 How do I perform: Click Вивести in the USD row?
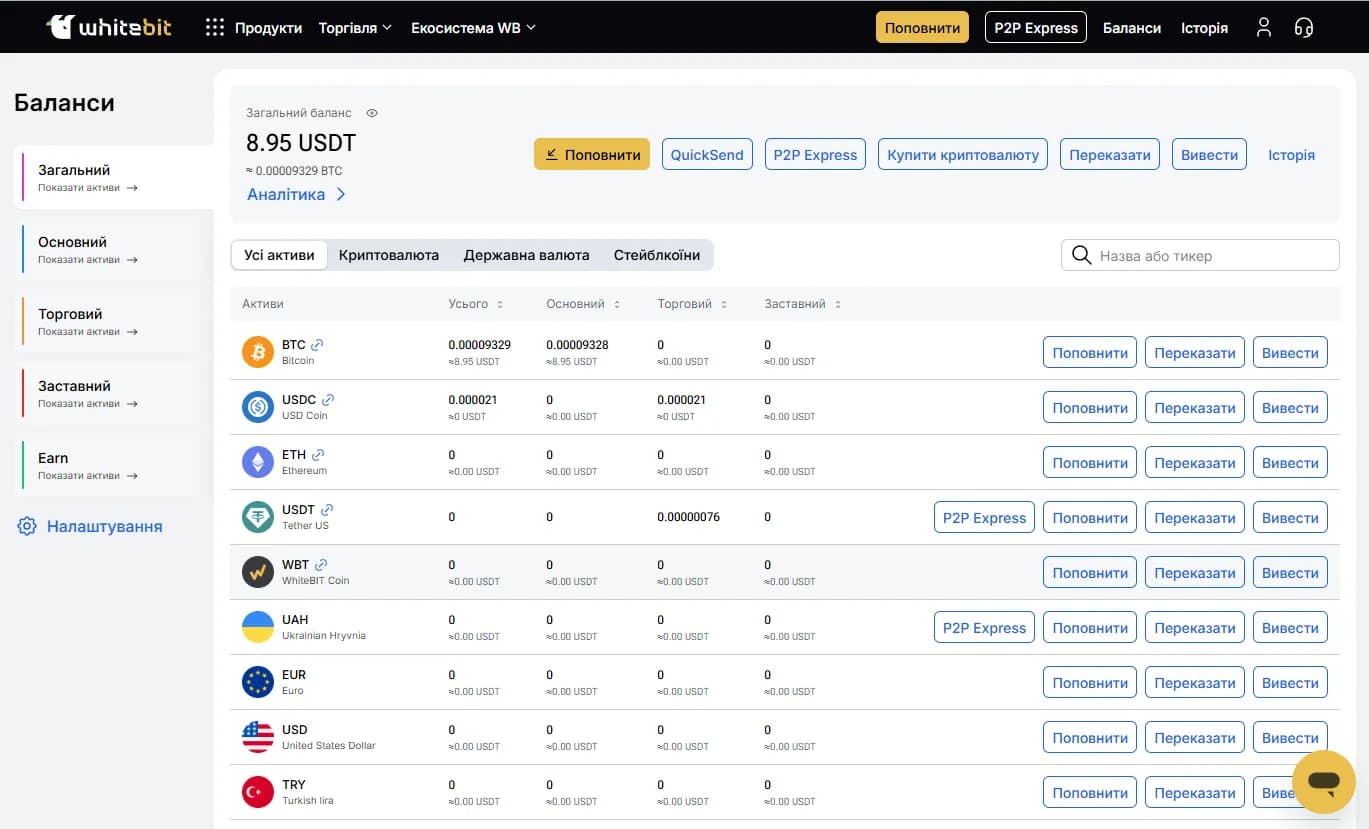tap(1290, 737)
